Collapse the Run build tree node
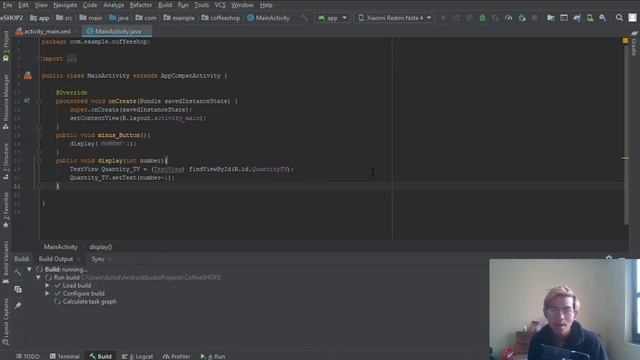The width and height of the screenshot is (640, 360). pyautogui.click(x=38, y=278)
